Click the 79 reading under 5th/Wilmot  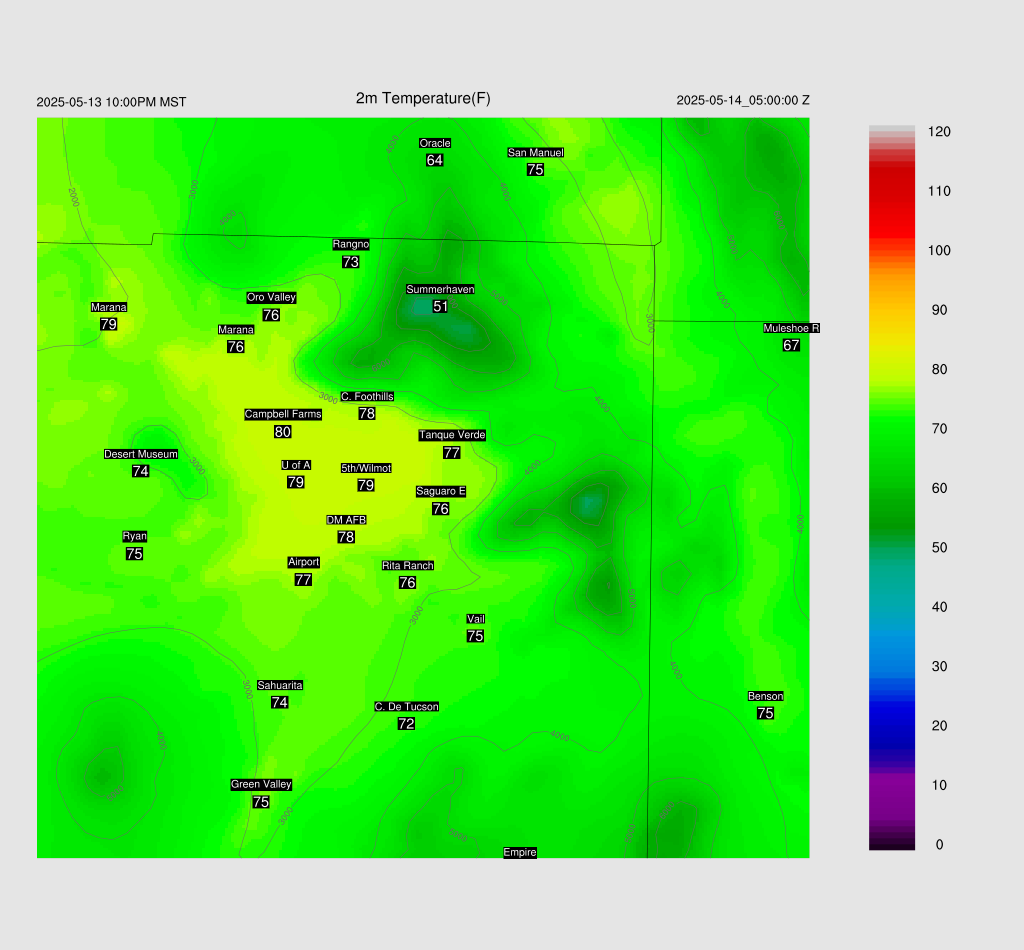point(366,485)
